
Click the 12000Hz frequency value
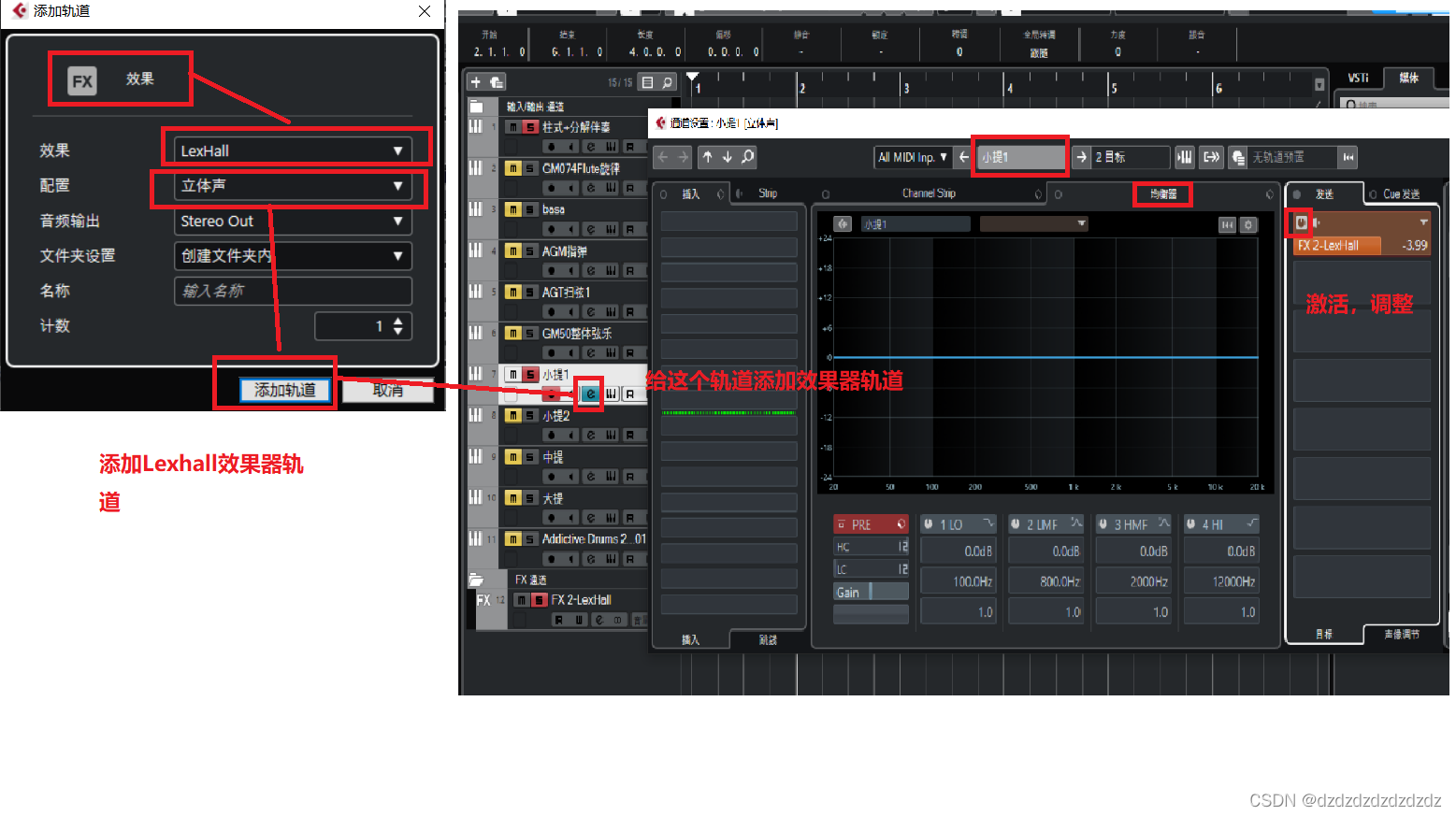tap(1221, 581)
